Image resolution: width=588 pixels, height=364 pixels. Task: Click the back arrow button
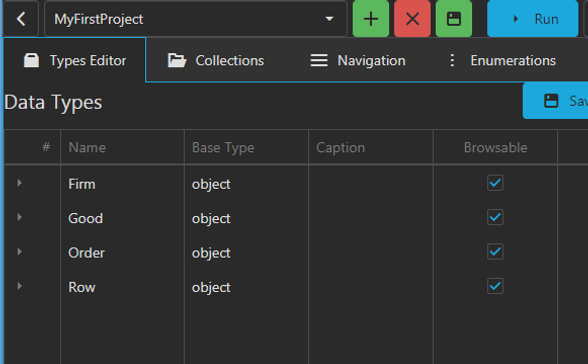pos(21,19)
